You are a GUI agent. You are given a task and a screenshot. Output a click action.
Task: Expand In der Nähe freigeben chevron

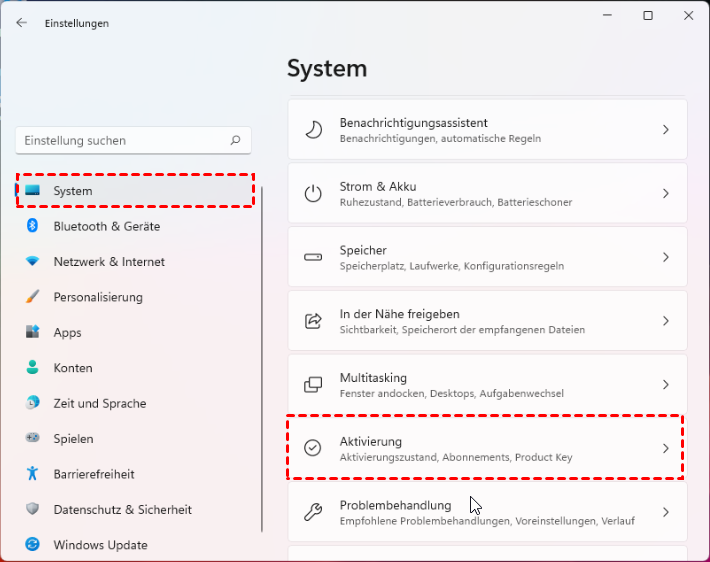[x=666, y=321]
